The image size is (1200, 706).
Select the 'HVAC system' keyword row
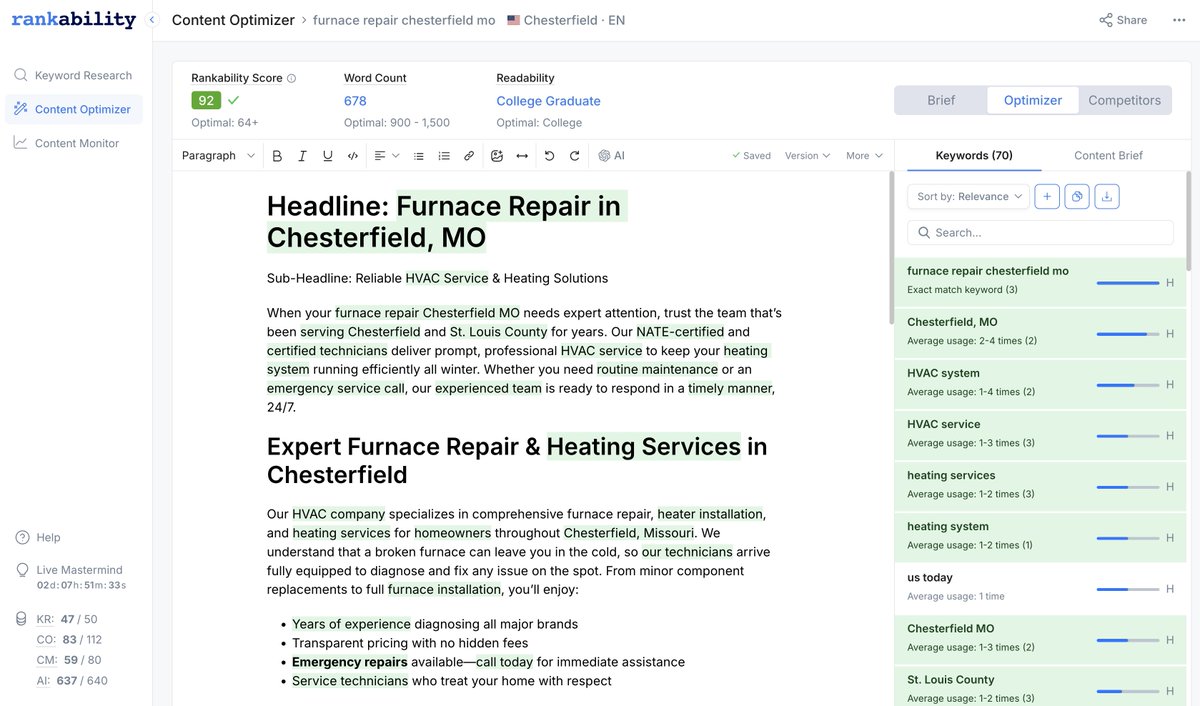1040,382
